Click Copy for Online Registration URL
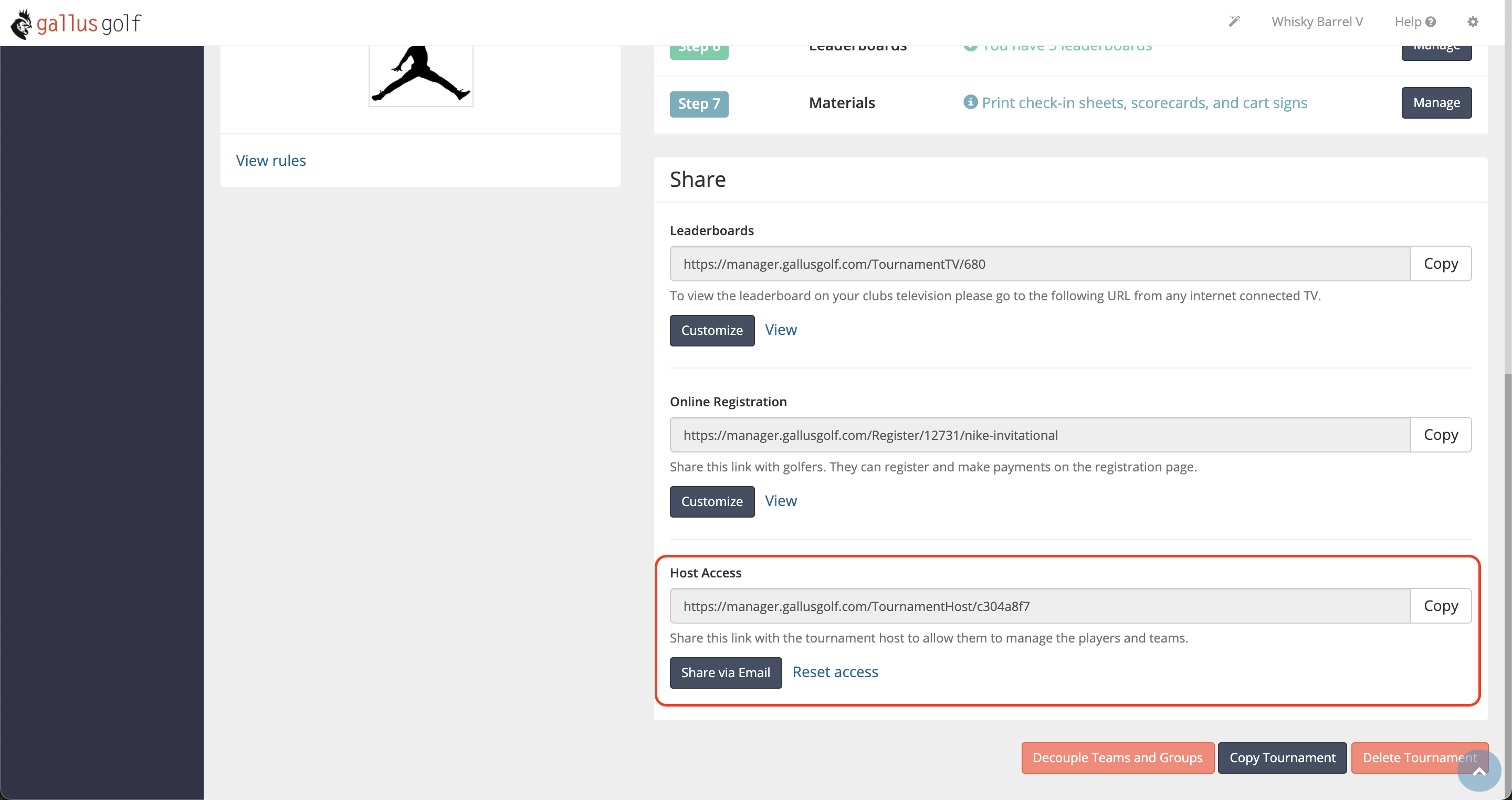This screenshot has height=800, width=1512. [1440, 434]
